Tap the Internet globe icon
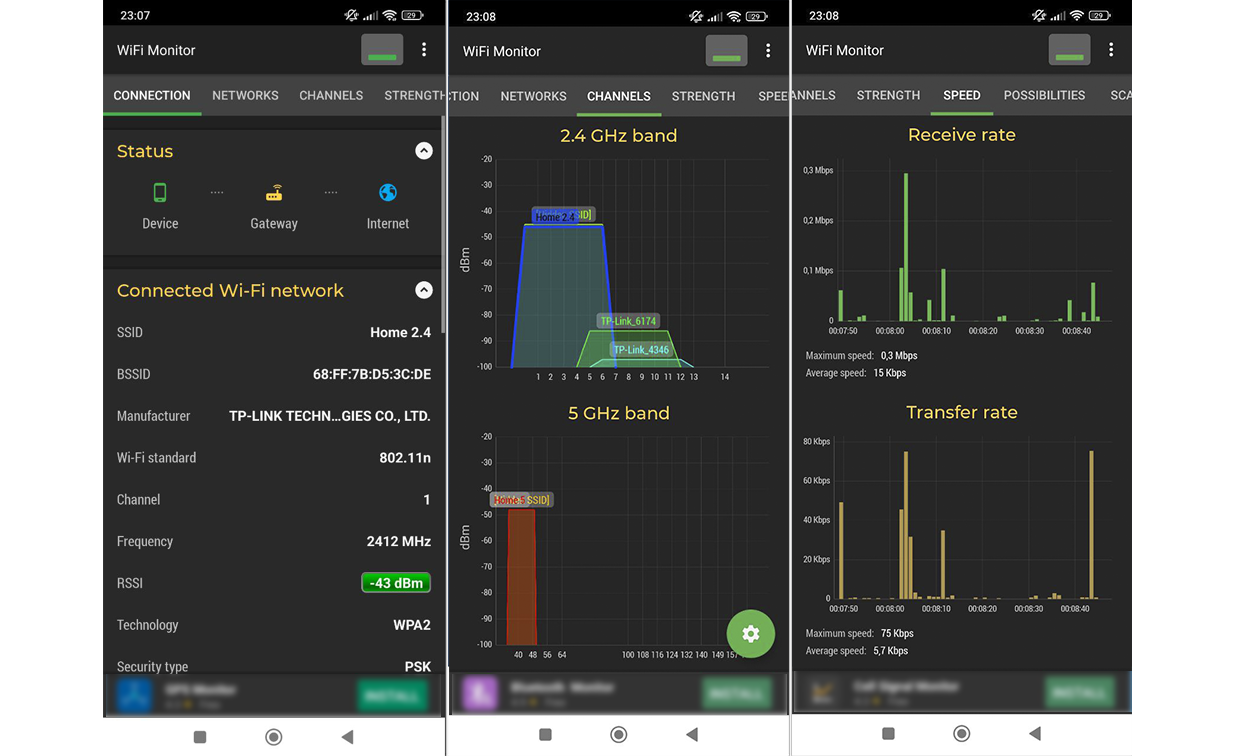1240x756 pixels. [388, 193]
